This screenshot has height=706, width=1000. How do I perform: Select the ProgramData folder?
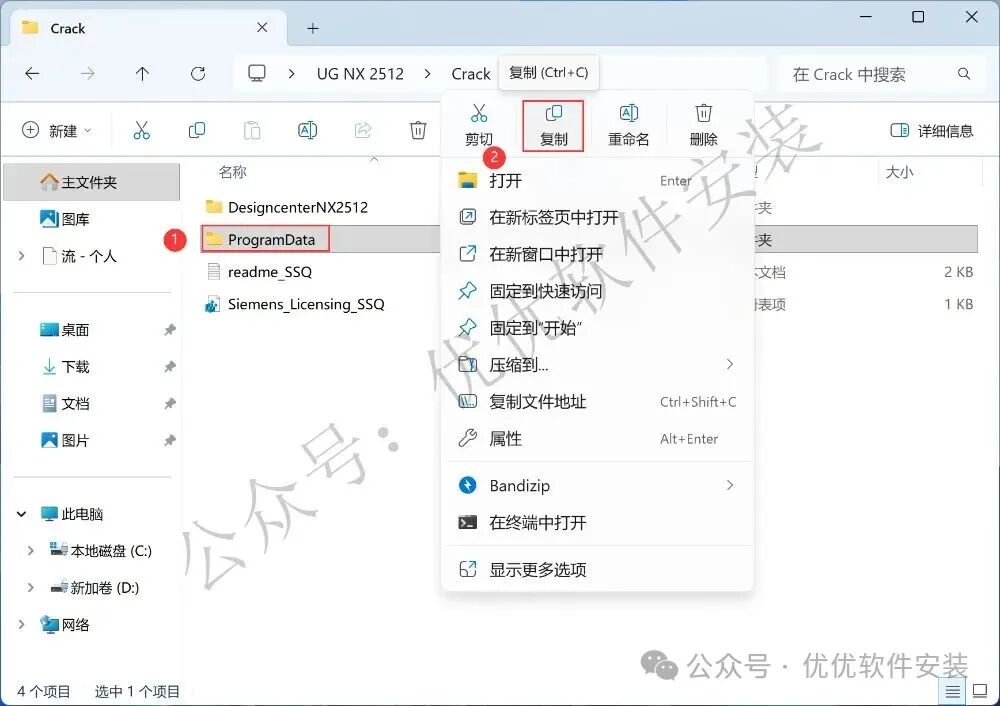coord(265,239)
